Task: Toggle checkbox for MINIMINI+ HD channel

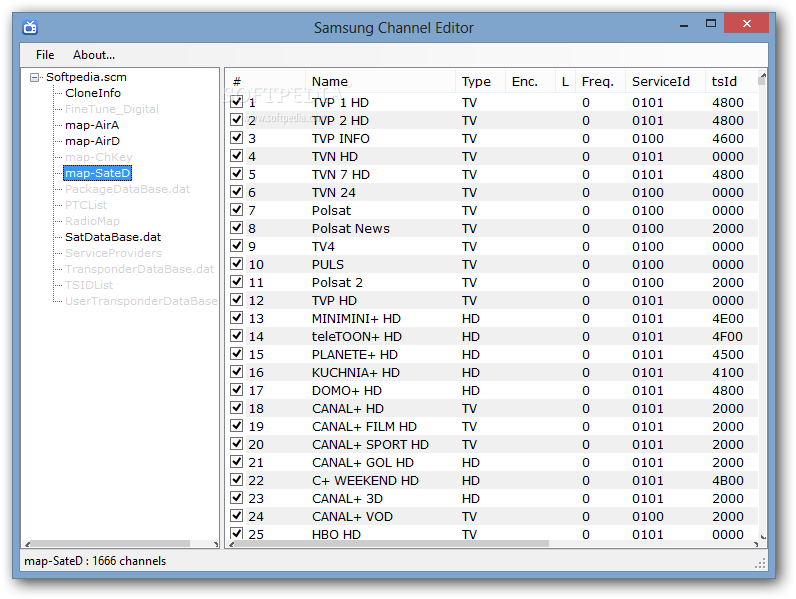Action: 237,318
